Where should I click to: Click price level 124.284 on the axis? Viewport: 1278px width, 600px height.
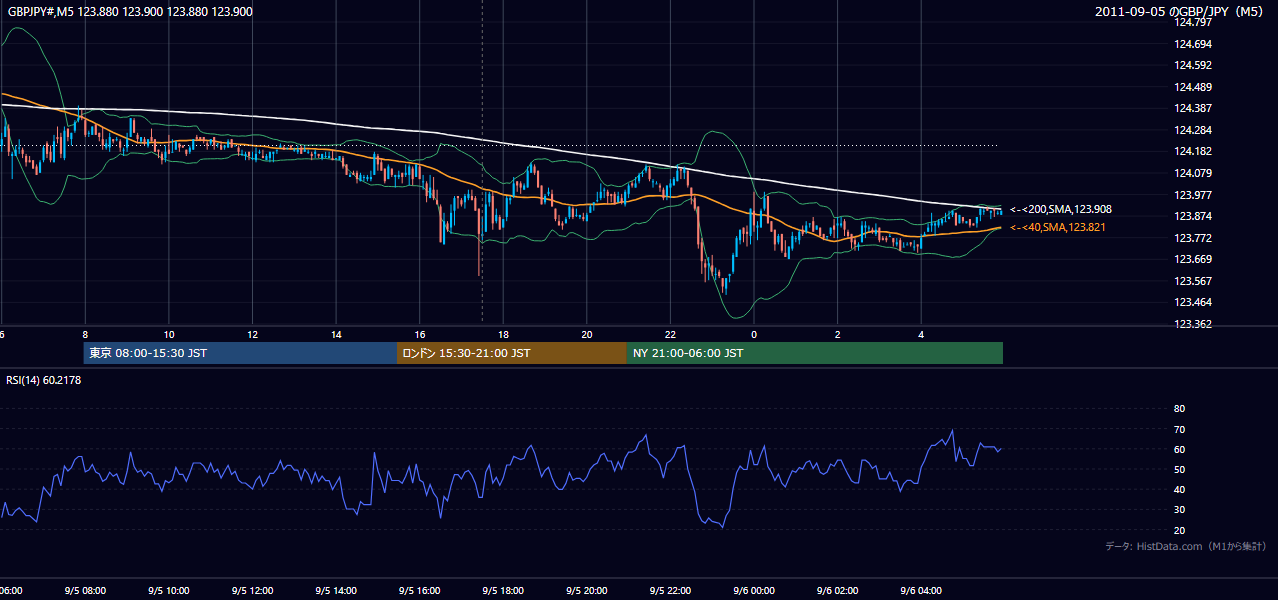1193,130
